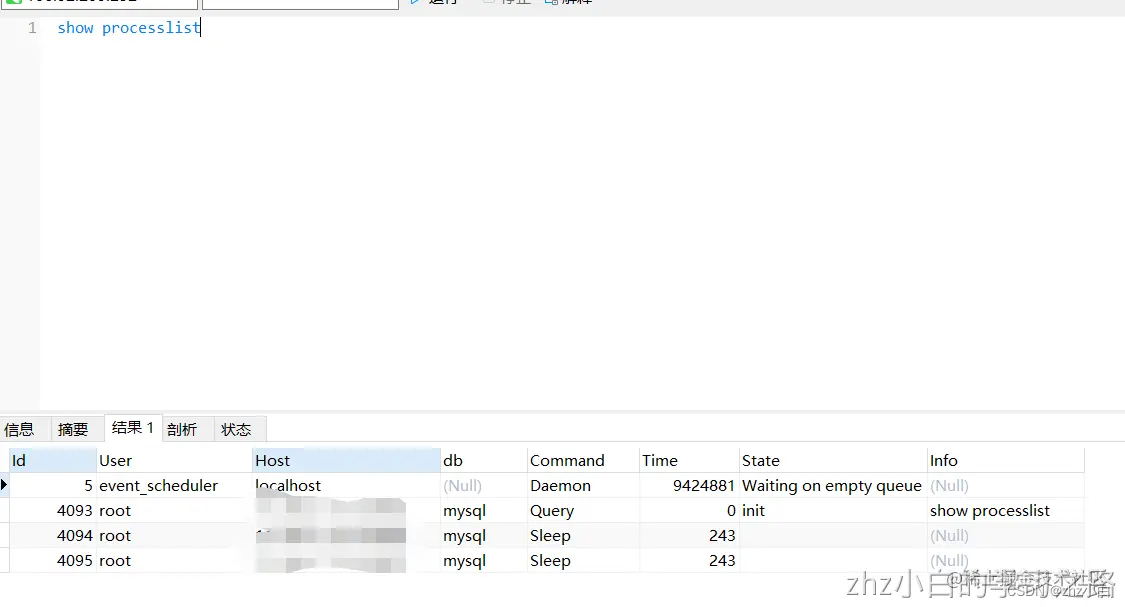Image resolution: width=1125 pixels, height=607 pixels.
Task: Select the Sleep command cell in row 4095
Action: click(583, 560)
